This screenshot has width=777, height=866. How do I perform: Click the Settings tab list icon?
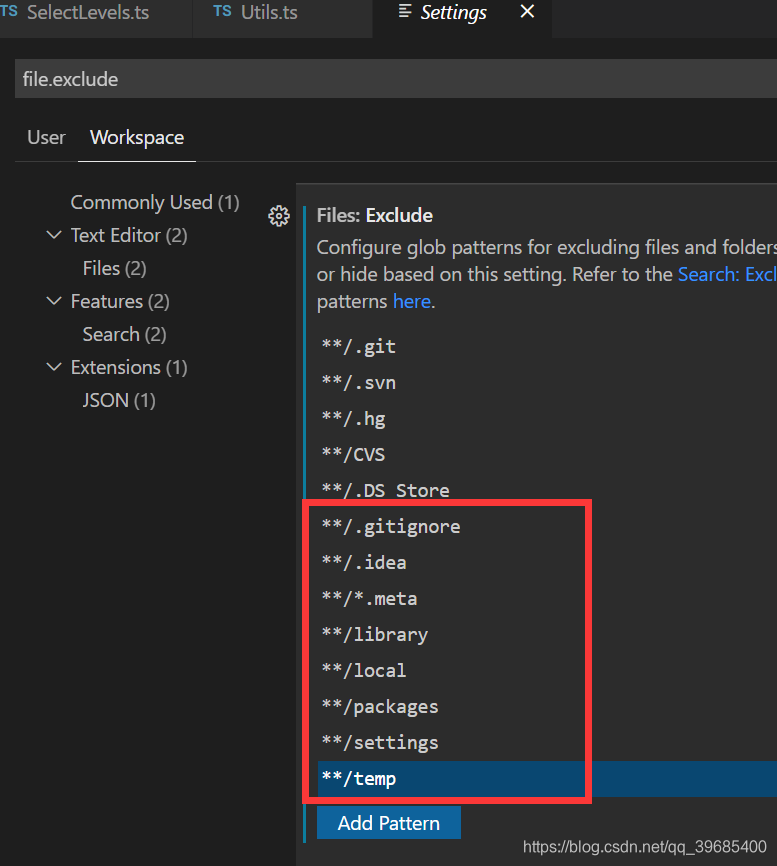pyautogui.click(x=405, y=12)
